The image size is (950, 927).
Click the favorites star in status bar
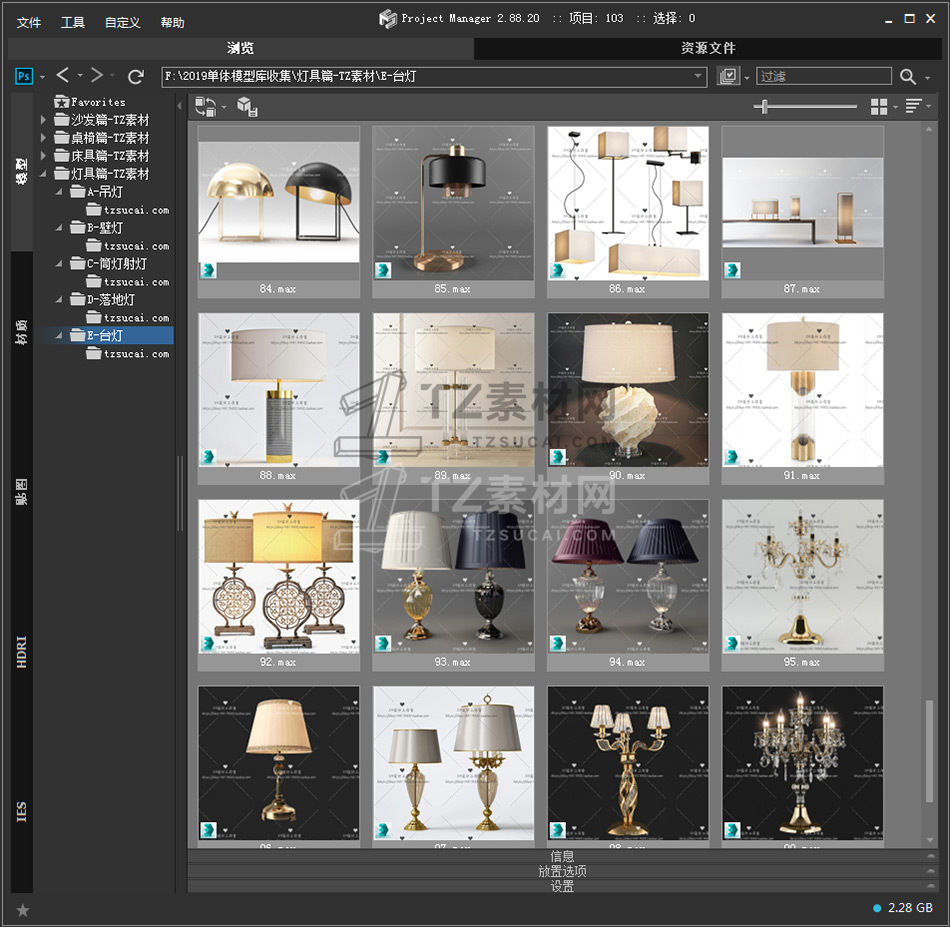[x=23, y=909]
